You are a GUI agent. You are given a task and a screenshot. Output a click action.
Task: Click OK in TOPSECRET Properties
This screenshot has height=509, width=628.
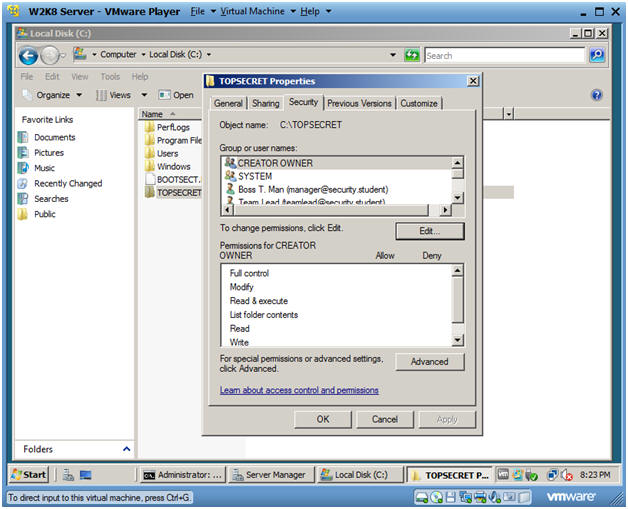tap(323, 419)
